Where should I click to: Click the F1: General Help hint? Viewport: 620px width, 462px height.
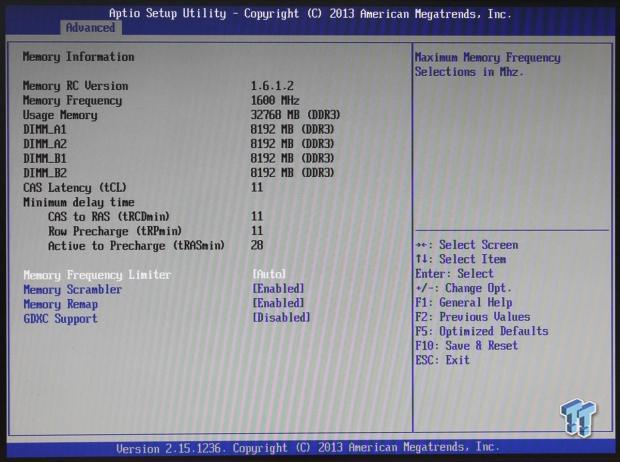click(x=464, y=303)
